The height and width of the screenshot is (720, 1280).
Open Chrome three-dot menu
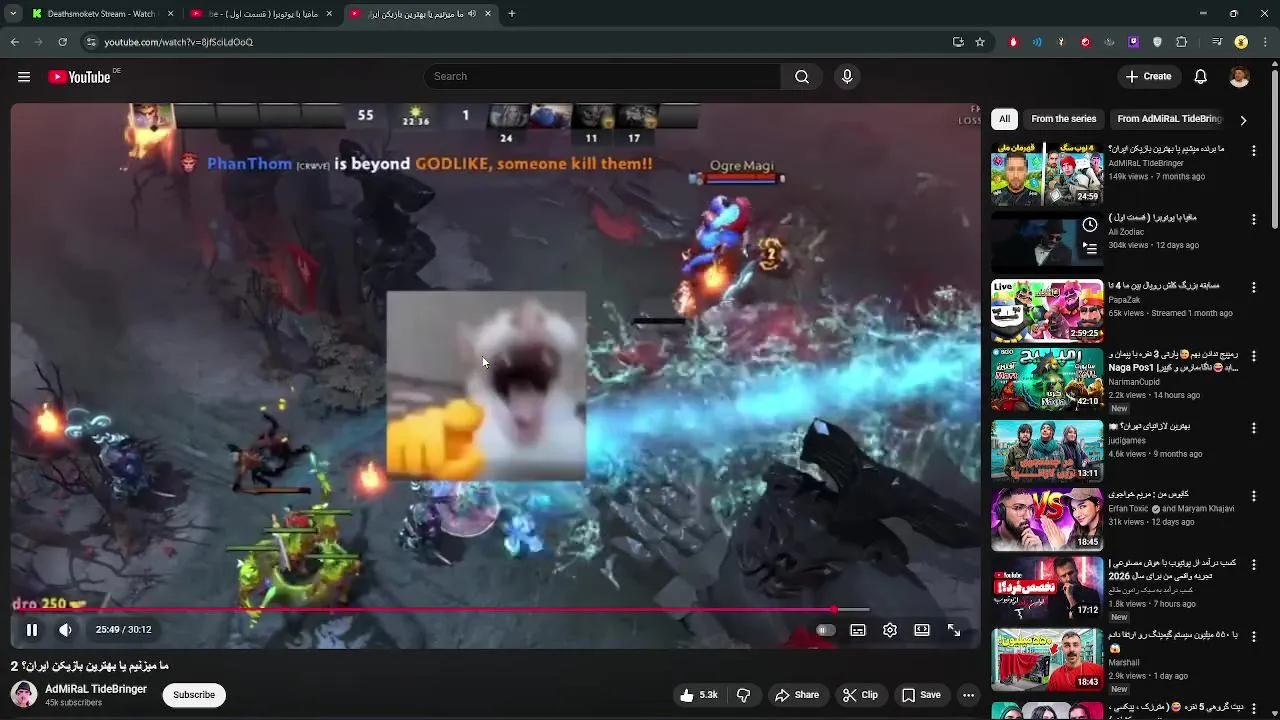click(x=1265, y=42)
